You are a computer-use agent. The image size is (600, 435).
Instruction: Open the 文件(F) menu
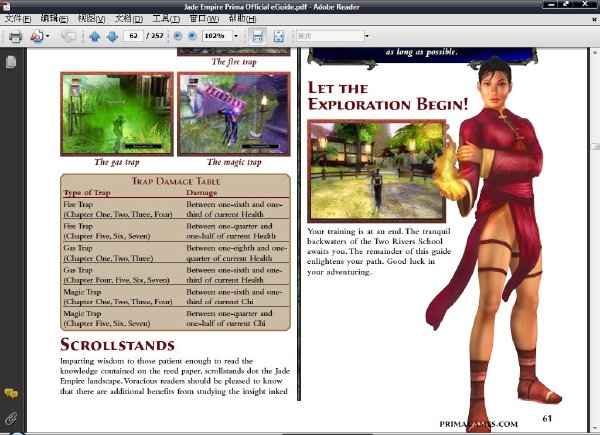18,18
